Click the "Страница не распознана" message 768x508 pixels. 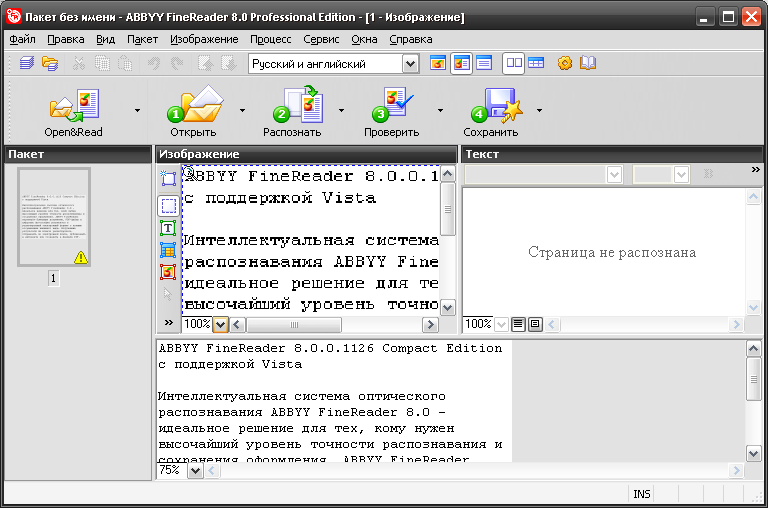point(612,252)
